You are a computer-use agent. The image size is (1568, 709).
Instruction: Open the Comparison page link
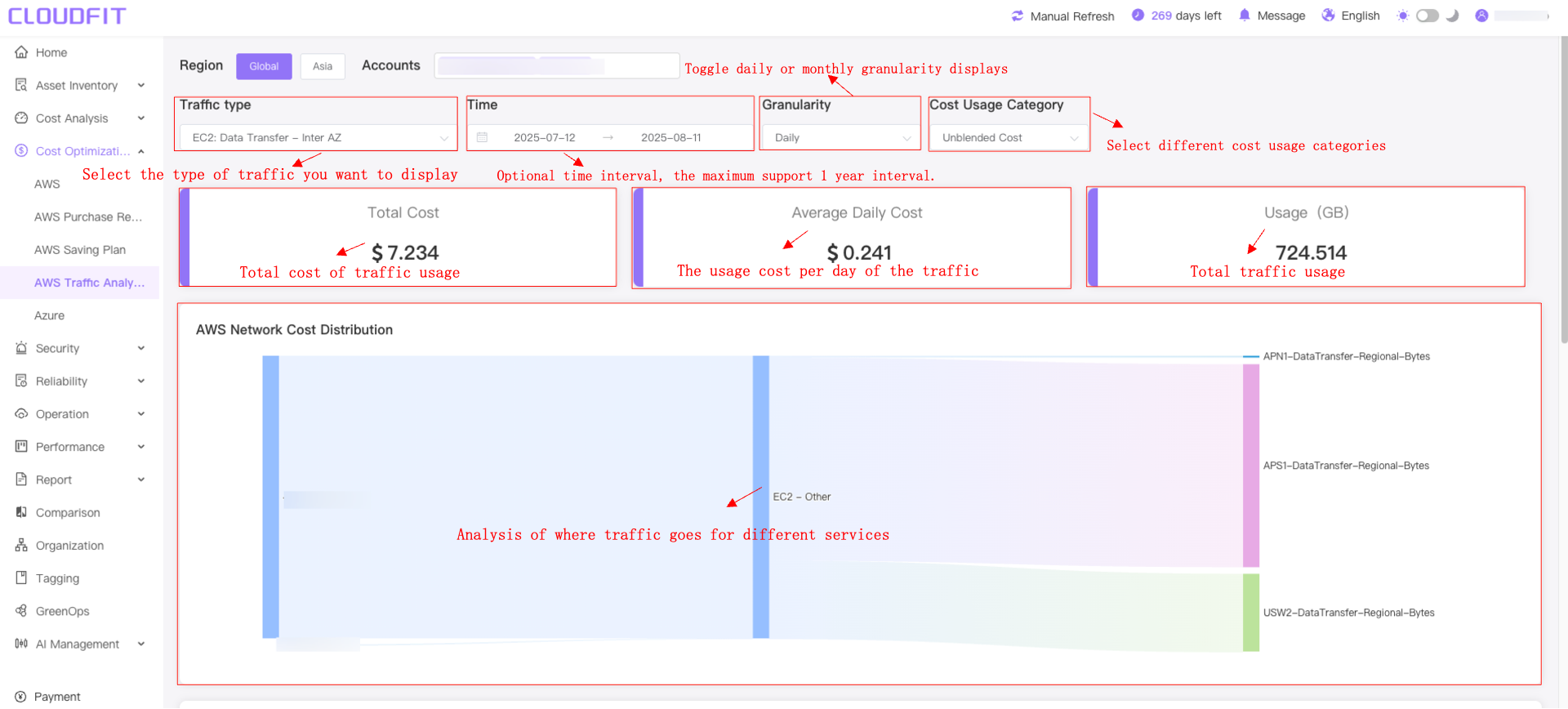pyautogui.click(x=68, y=513)
